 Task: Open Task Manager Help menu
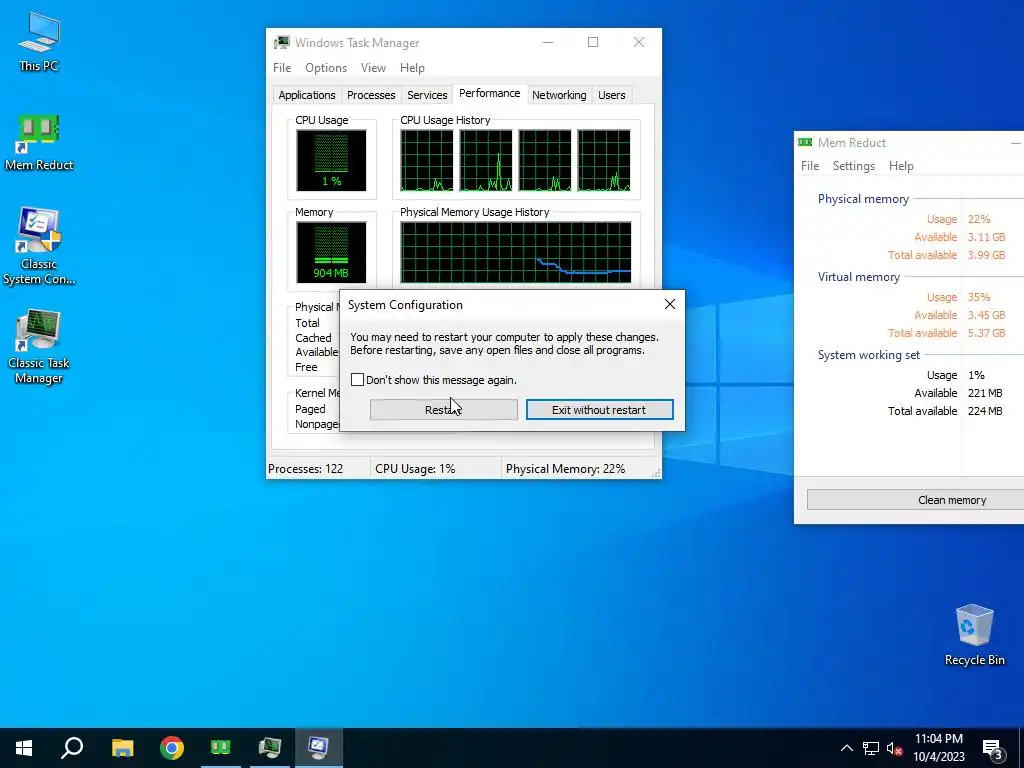point(412,68)
